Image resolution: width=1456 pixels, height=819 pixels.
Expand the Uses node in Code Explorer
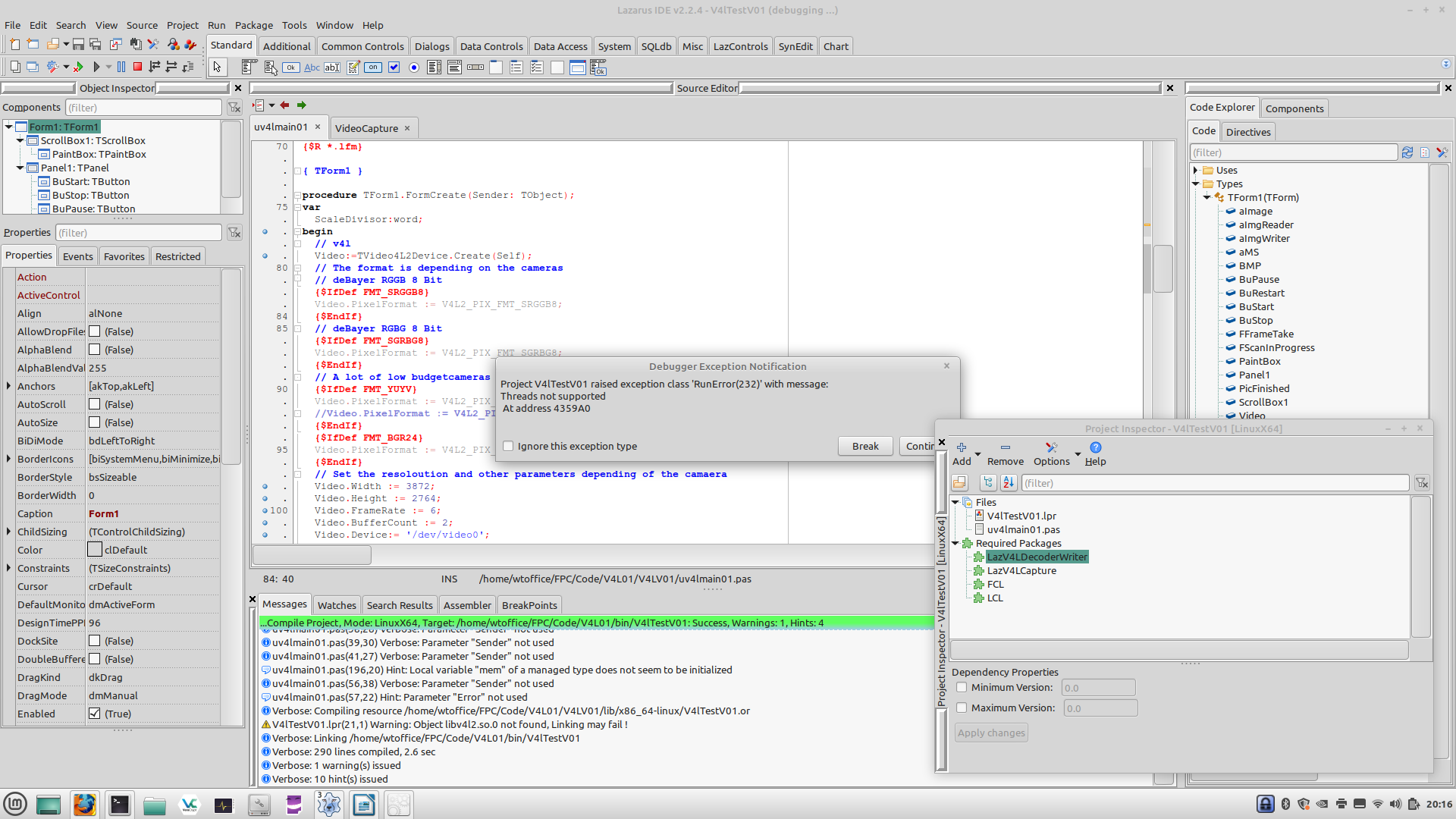click(x=1196, y=171)
